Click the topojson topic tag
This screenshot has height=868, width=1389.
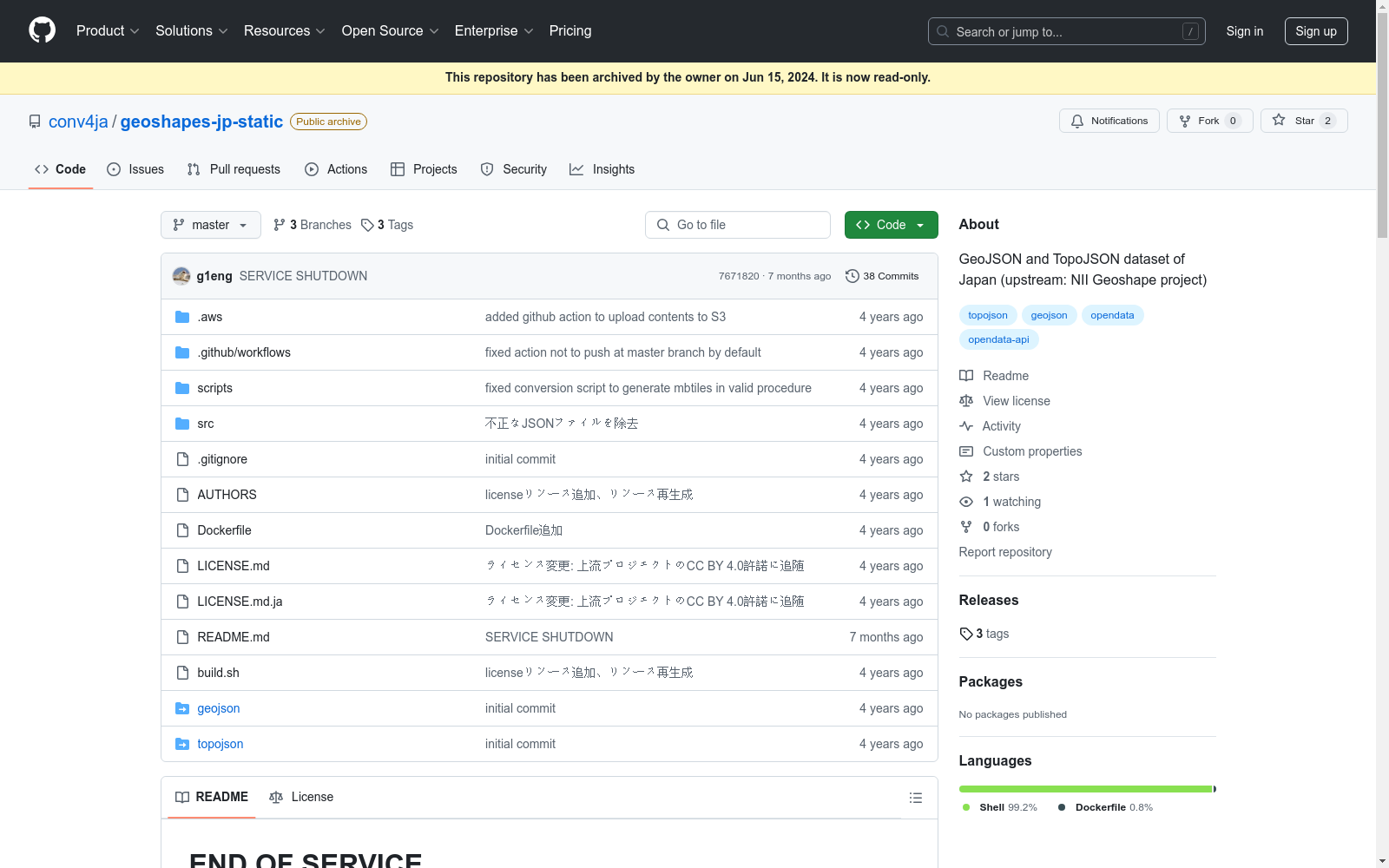coord(988,315)
